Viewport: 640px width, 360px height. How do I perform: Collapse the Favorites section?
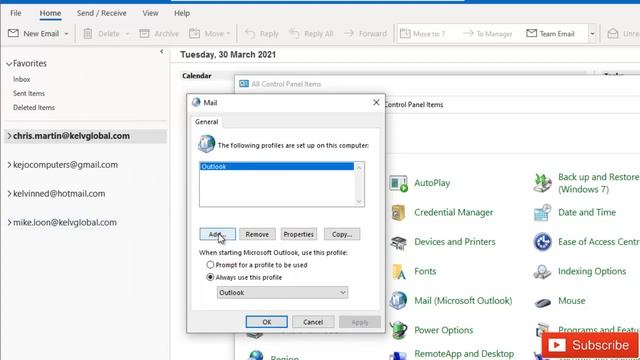coord(9,64)
